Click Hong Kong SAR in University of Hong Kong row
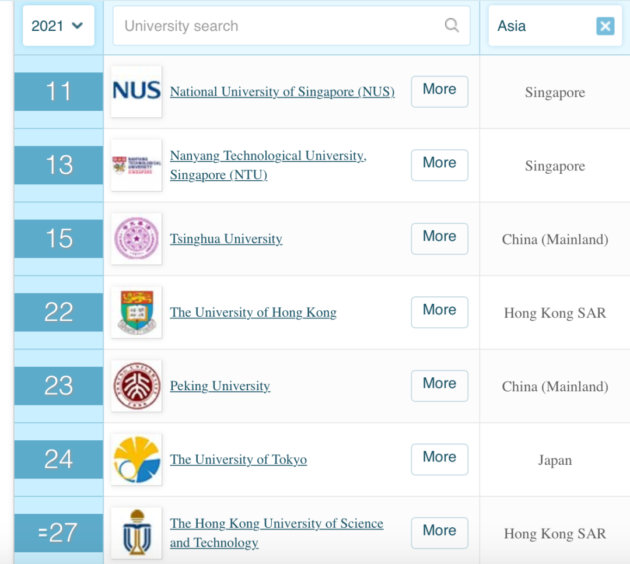630x564 pixels. point(555,313)
